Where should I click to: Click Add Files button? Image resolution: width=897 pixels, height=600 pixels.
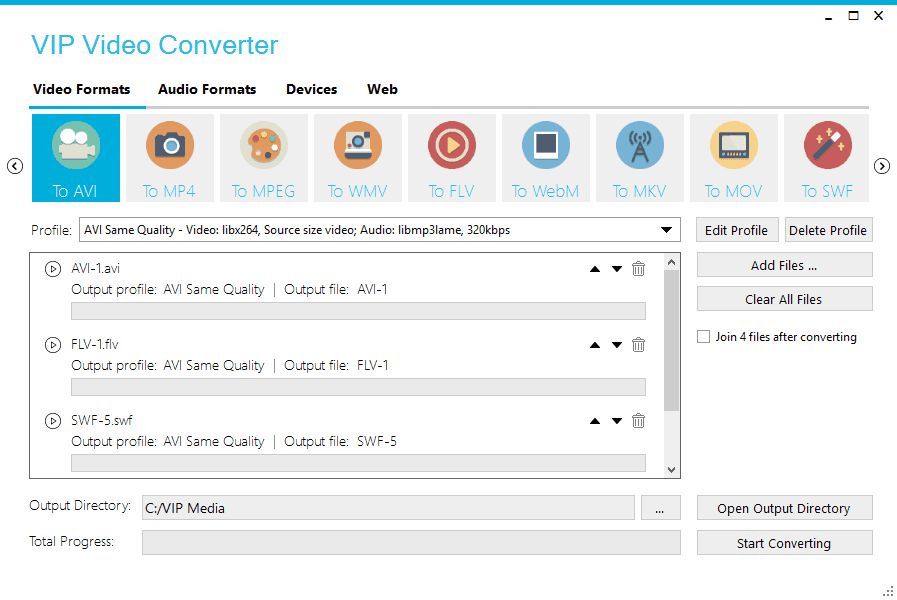click(784, 265)
